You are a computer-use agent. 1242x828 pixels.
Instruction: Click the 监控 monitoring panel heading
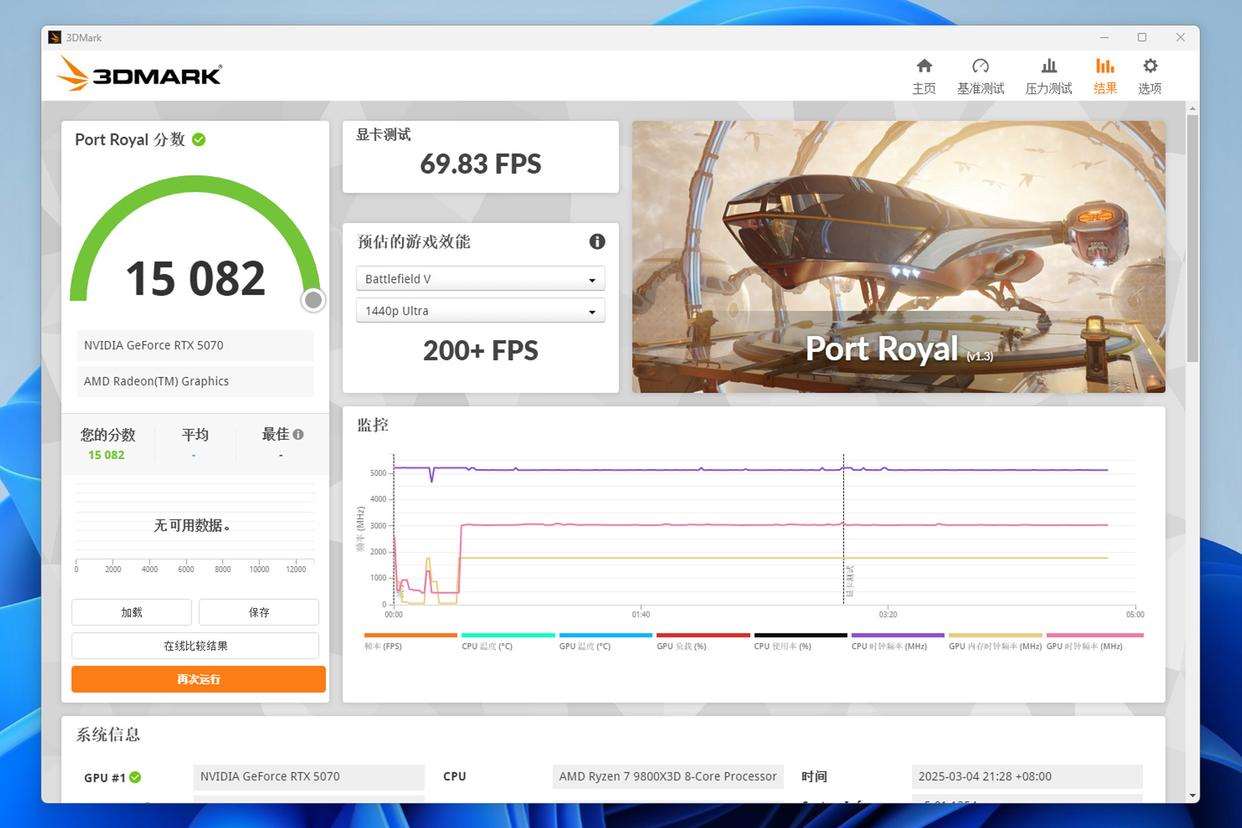click(x=373, y=425)
